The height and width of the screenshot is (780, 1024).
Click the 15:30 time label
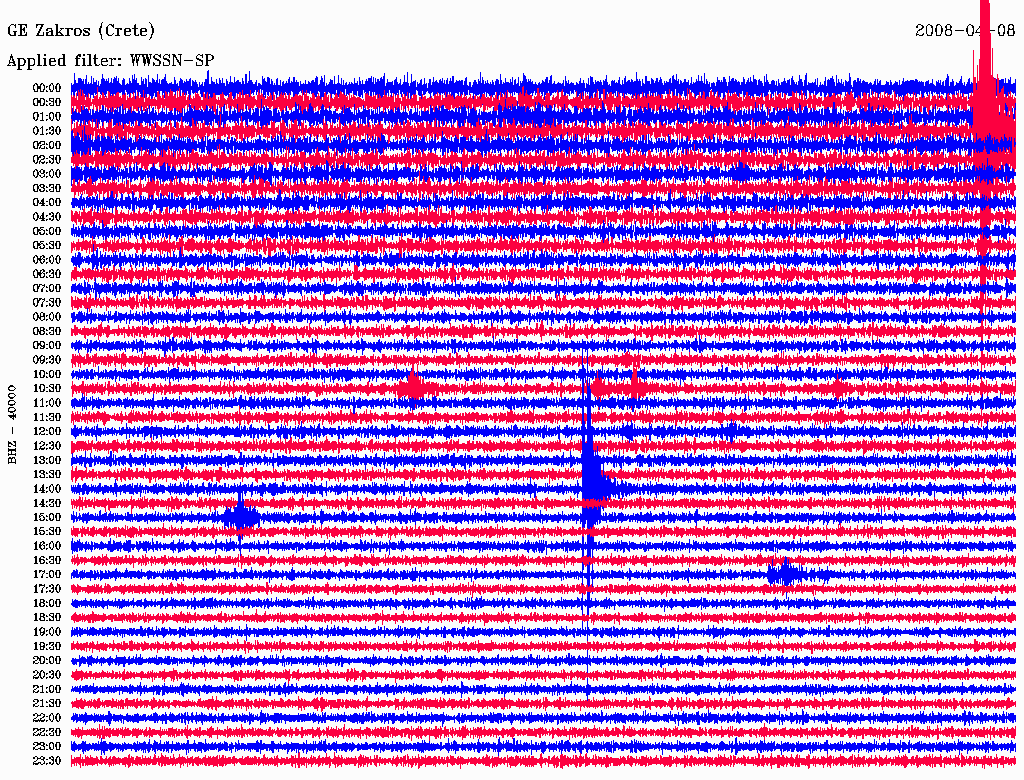tap(47, 531)
